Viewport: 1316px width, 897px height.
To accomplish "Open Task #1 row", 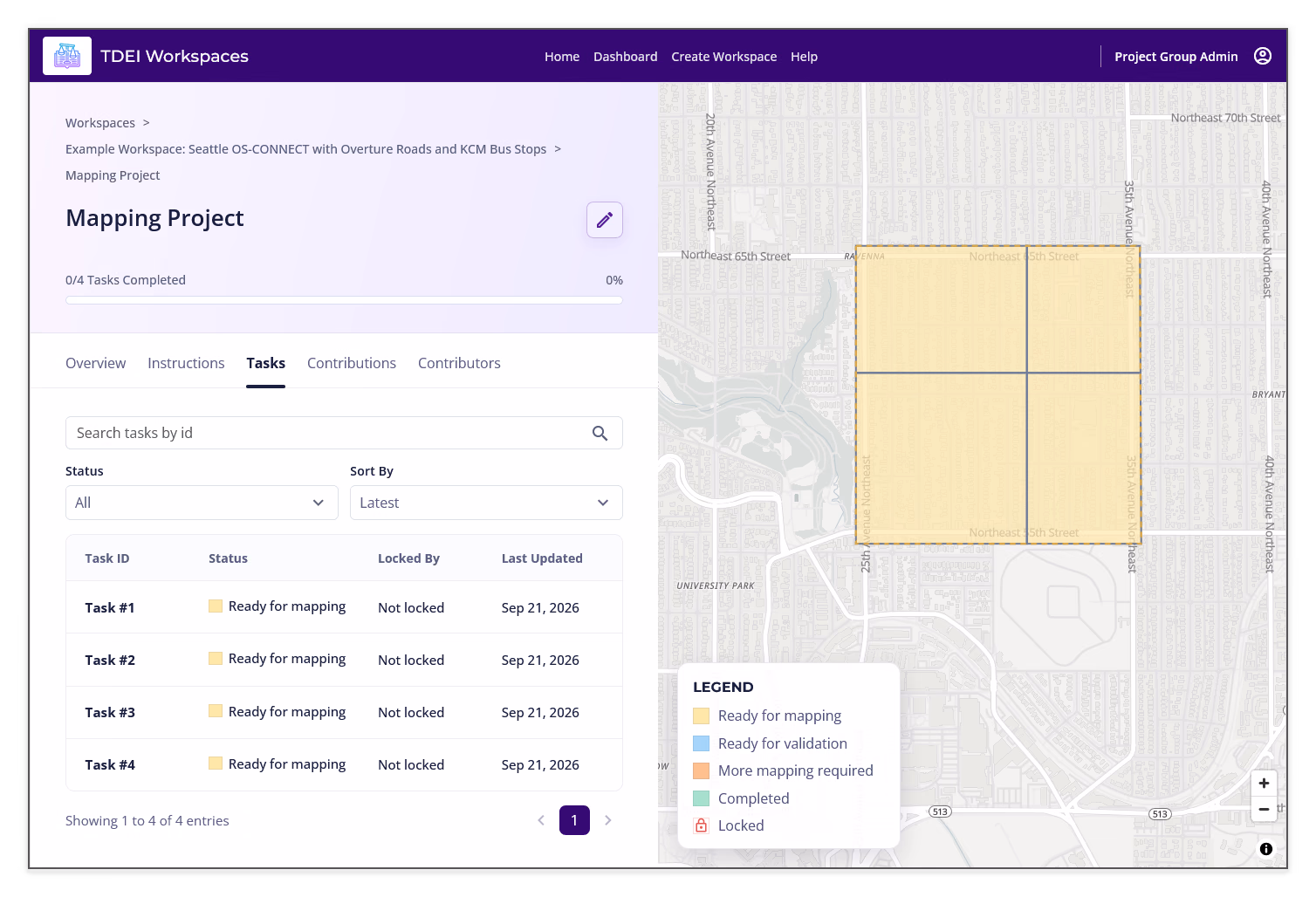I will pyautogui.click(x=344, y=607).
